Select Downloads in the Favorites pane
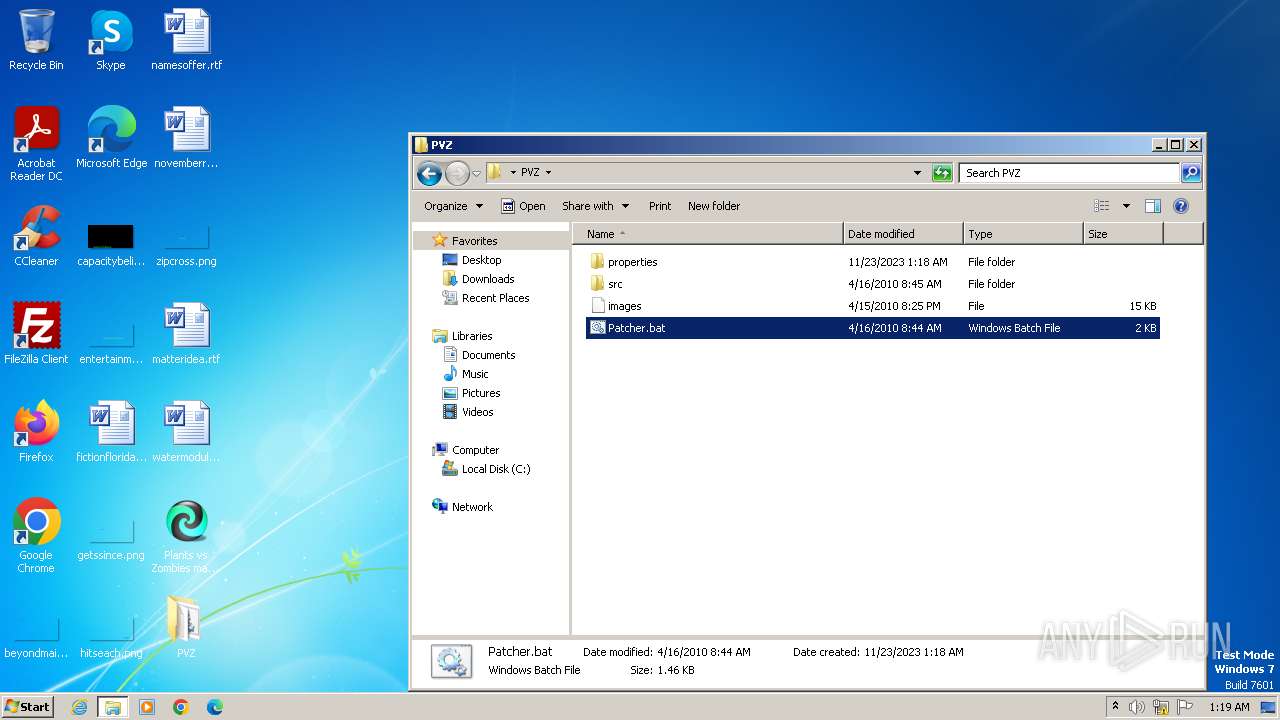1280x720 pixels. tap(487, 279)
